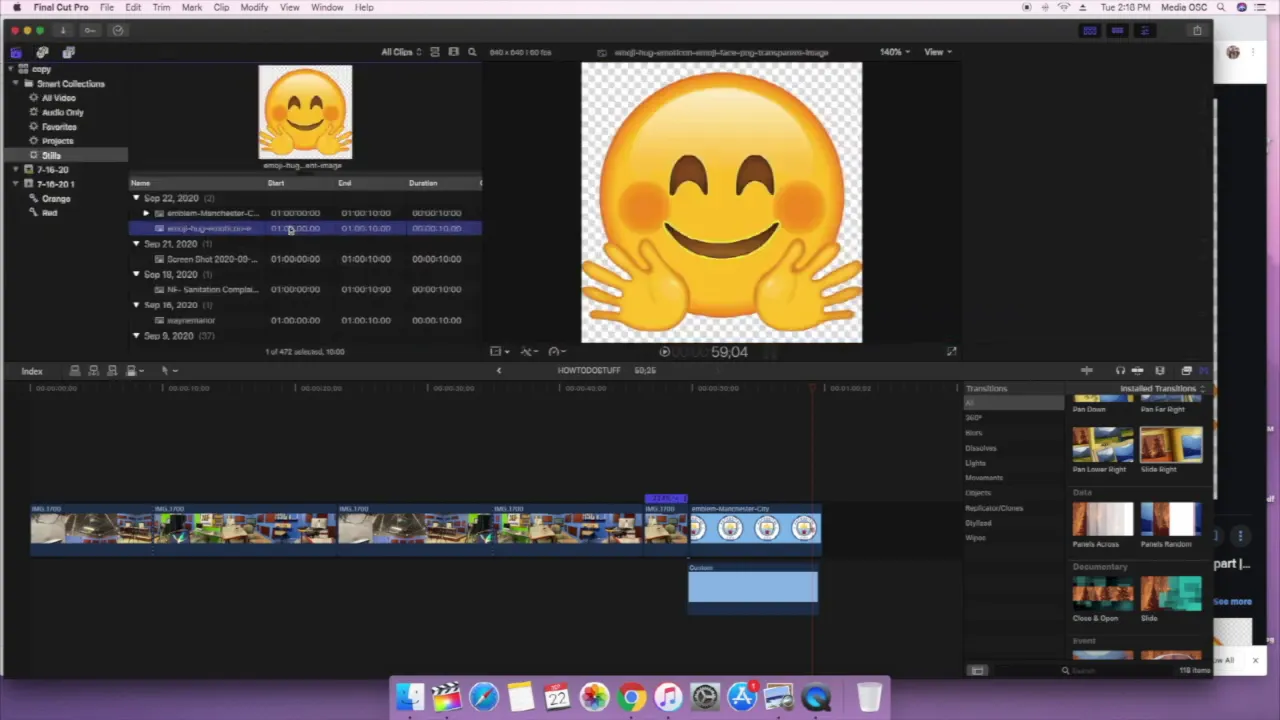The width and height of the screenshot is (1280, 720).
Task: Click the overwrite clip edit icon
Action: [133, 371]
